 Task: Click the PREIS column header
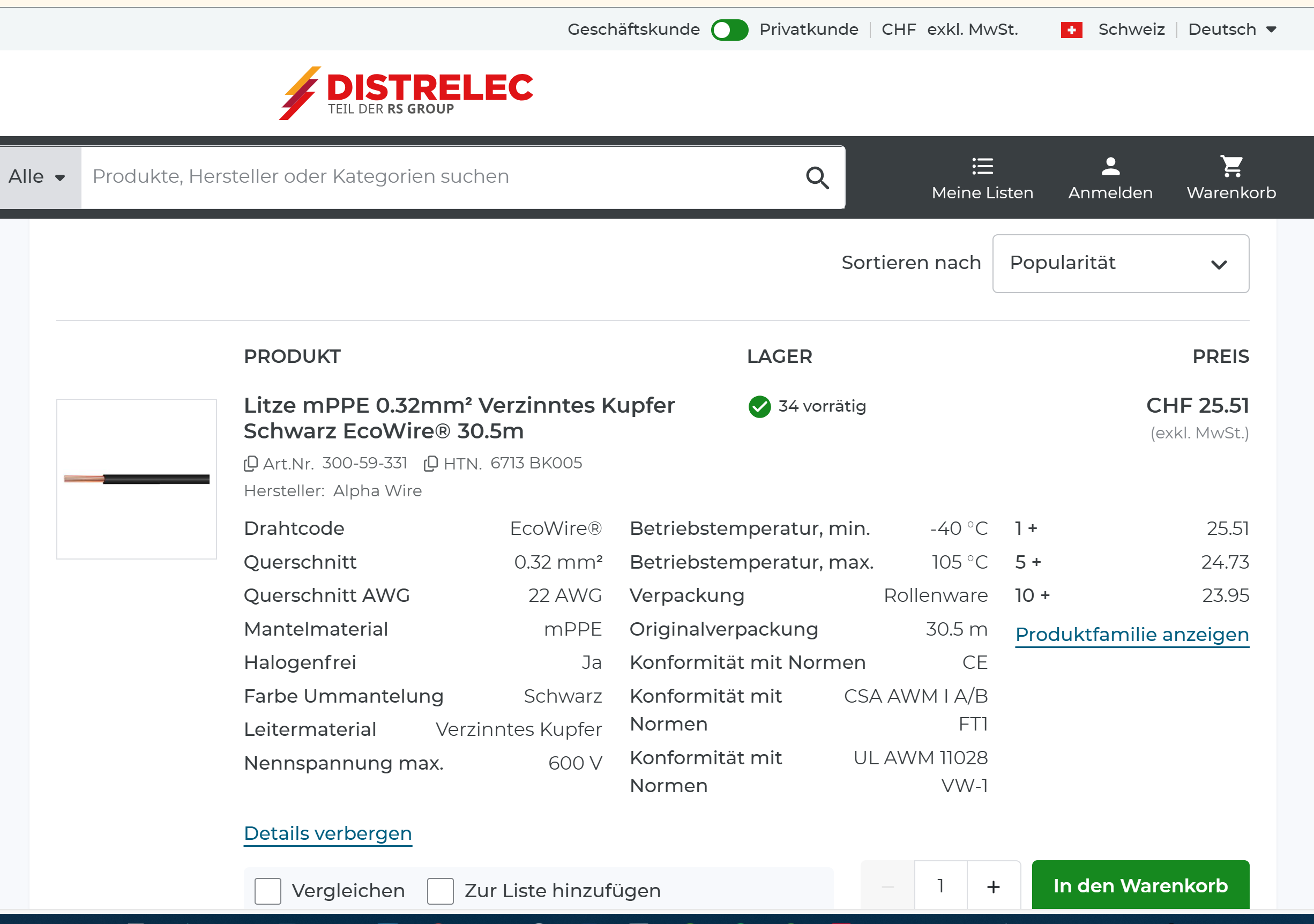1221,356
